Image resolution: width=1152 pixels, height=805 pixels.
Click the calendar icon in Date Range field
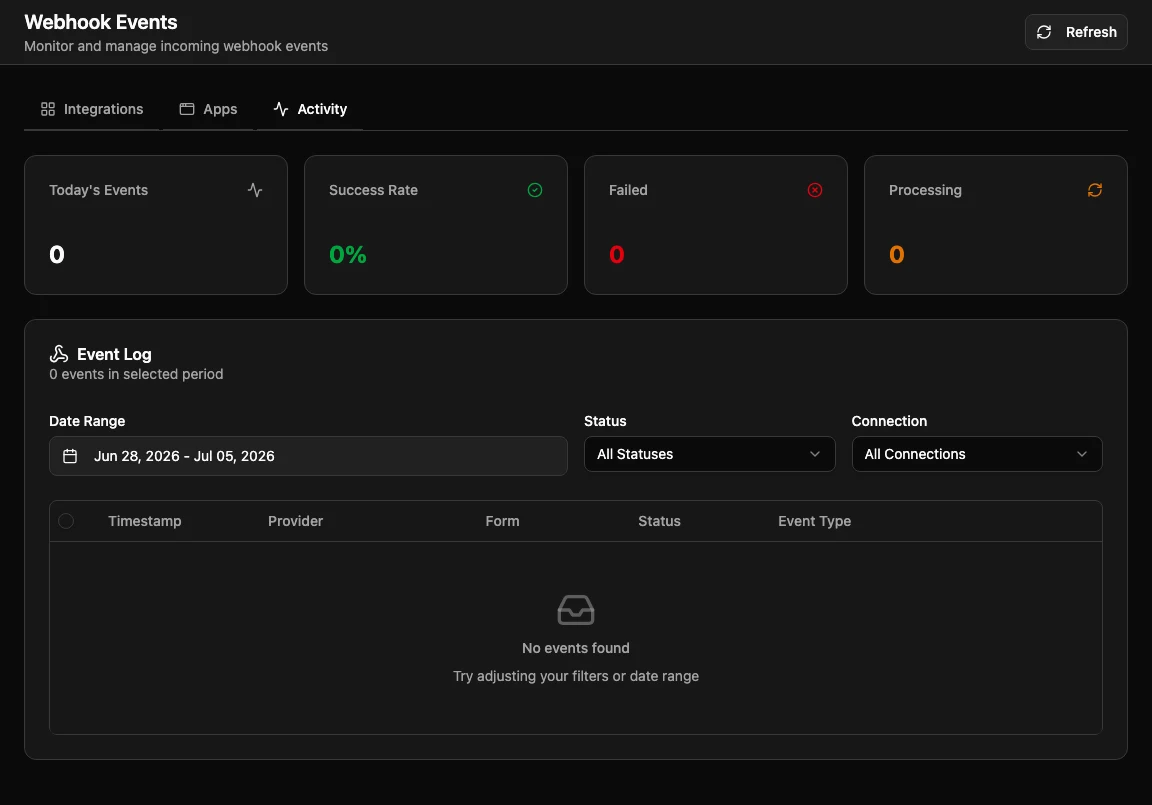70,456
